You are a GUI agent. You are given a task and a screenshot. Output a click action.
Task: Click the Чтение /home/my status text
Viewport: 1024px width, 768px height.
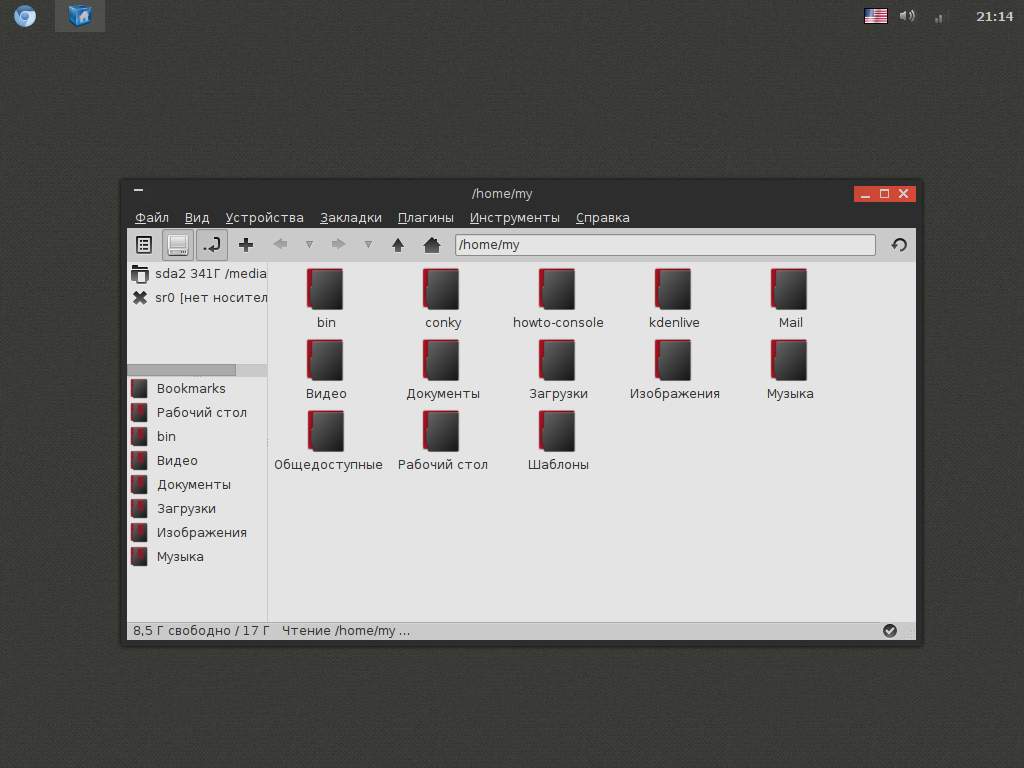346,631
